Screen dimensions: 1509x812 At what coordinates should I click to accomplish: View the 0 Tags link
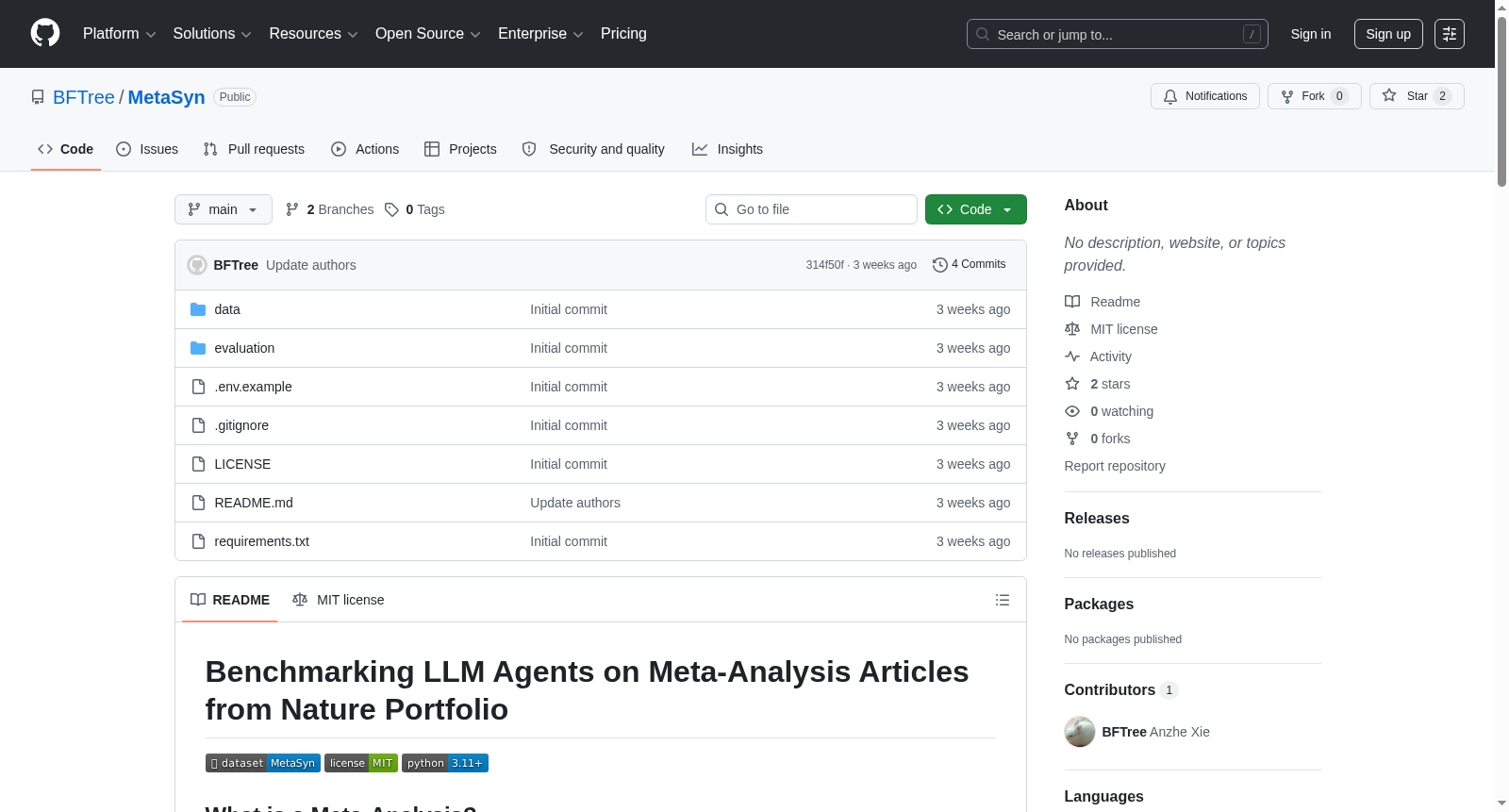(415, 209)
